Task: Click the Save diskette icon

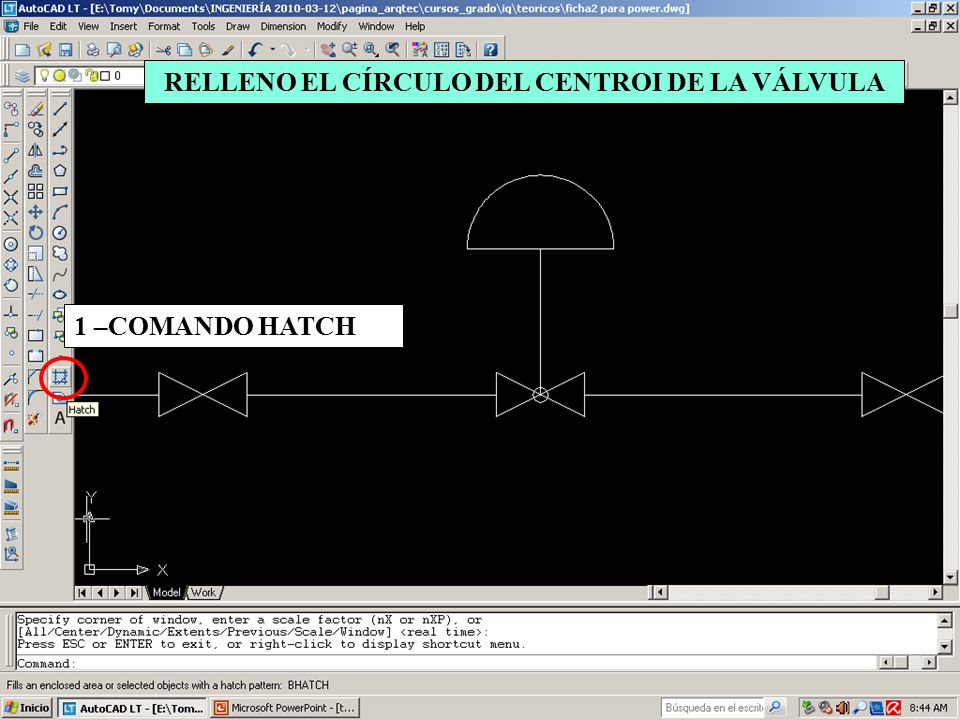Action: coord(66,50)
